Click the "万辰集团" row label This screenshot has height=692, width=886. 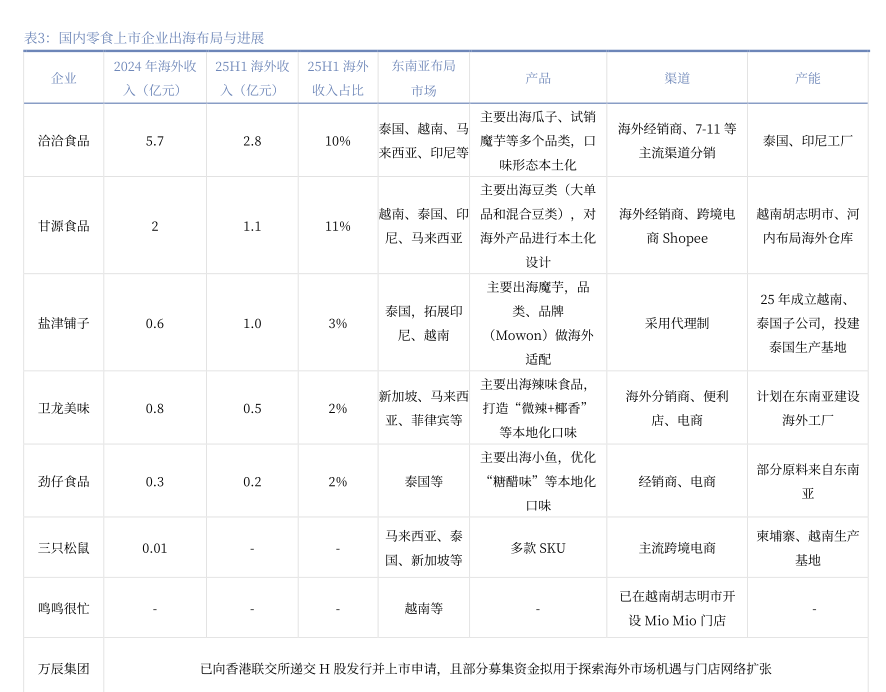point(64,668)
